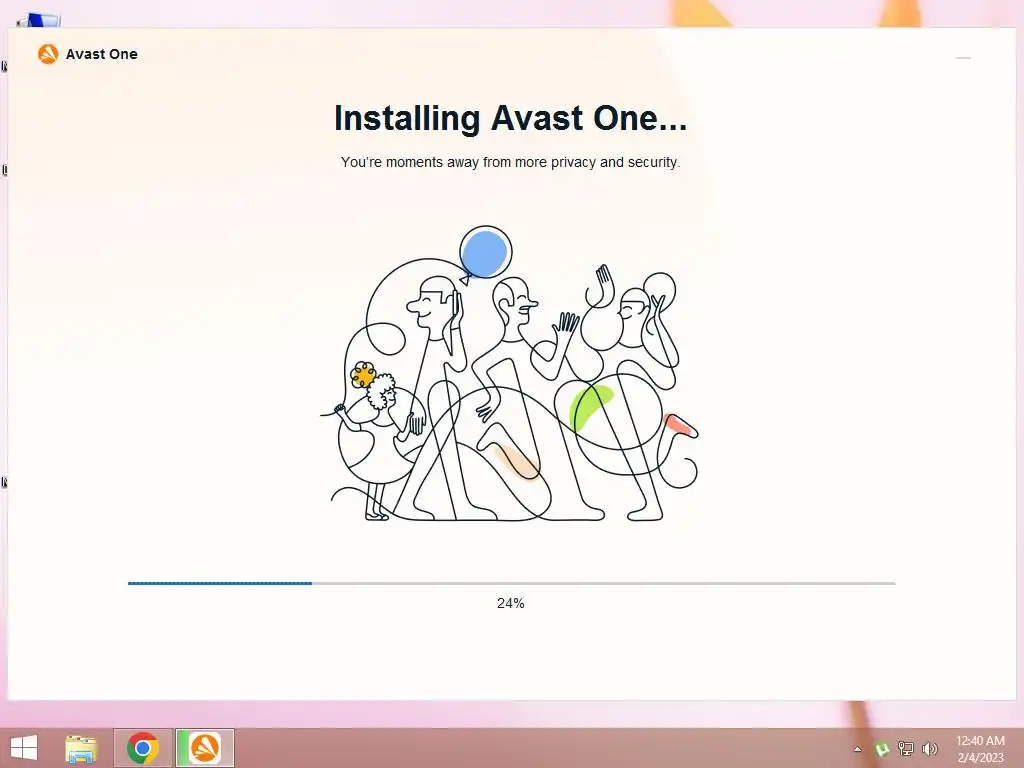Click the installation progress bar
Image resolution: width=1024 pixels, height=768 pixels.
(511, 583)
